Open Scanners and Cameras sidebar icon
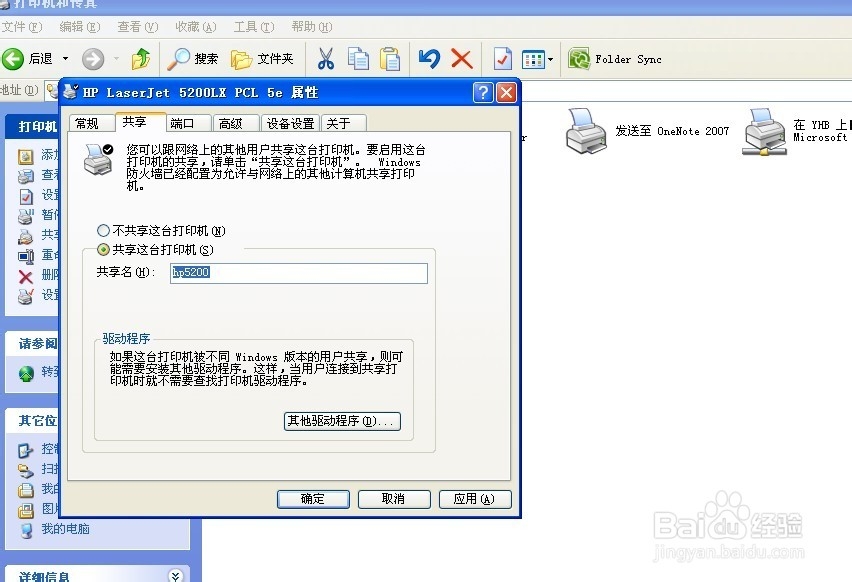Screen dimensions: 852x582 click(26, 470)
